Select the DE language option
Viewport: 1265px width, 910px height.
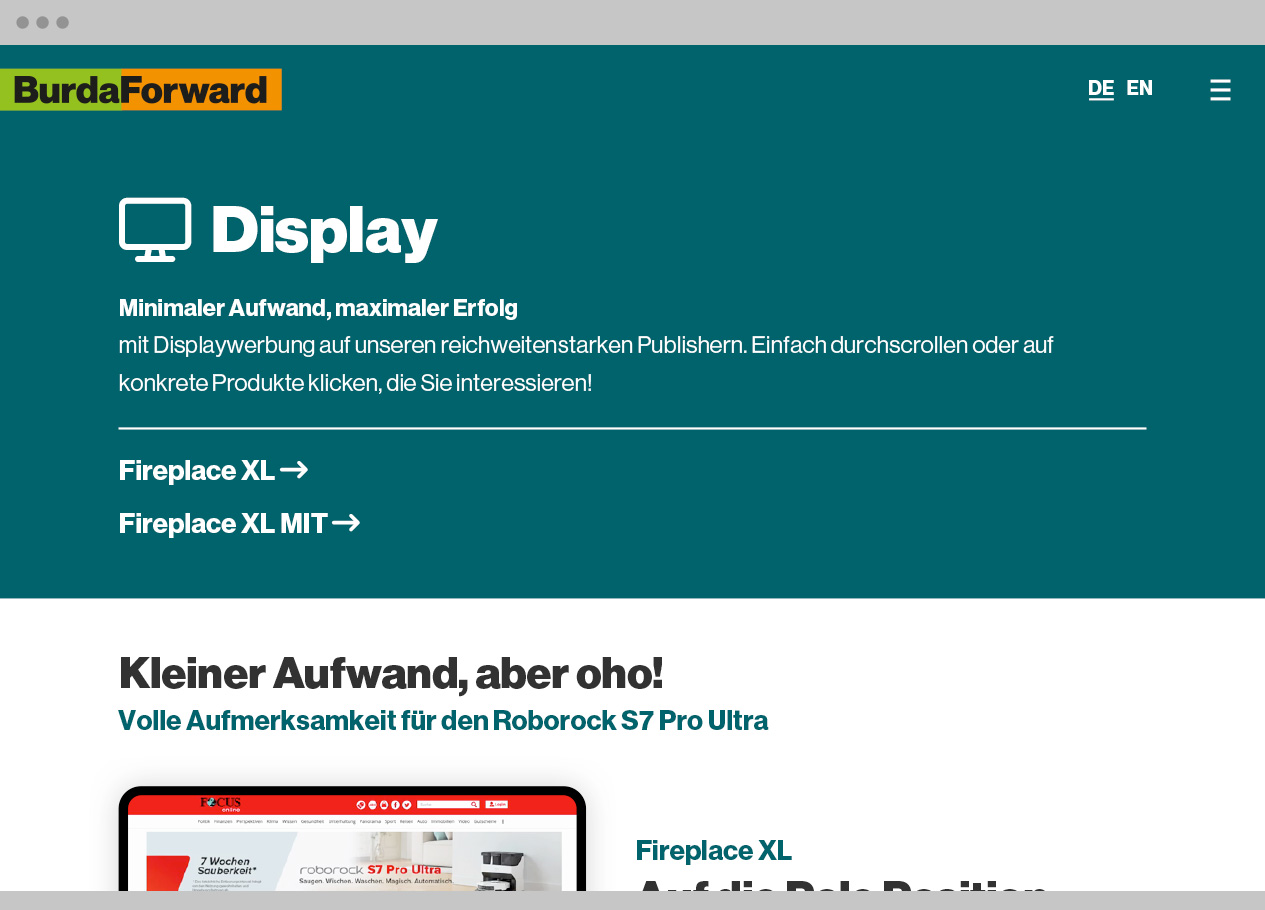click(x=1100, y=88)
